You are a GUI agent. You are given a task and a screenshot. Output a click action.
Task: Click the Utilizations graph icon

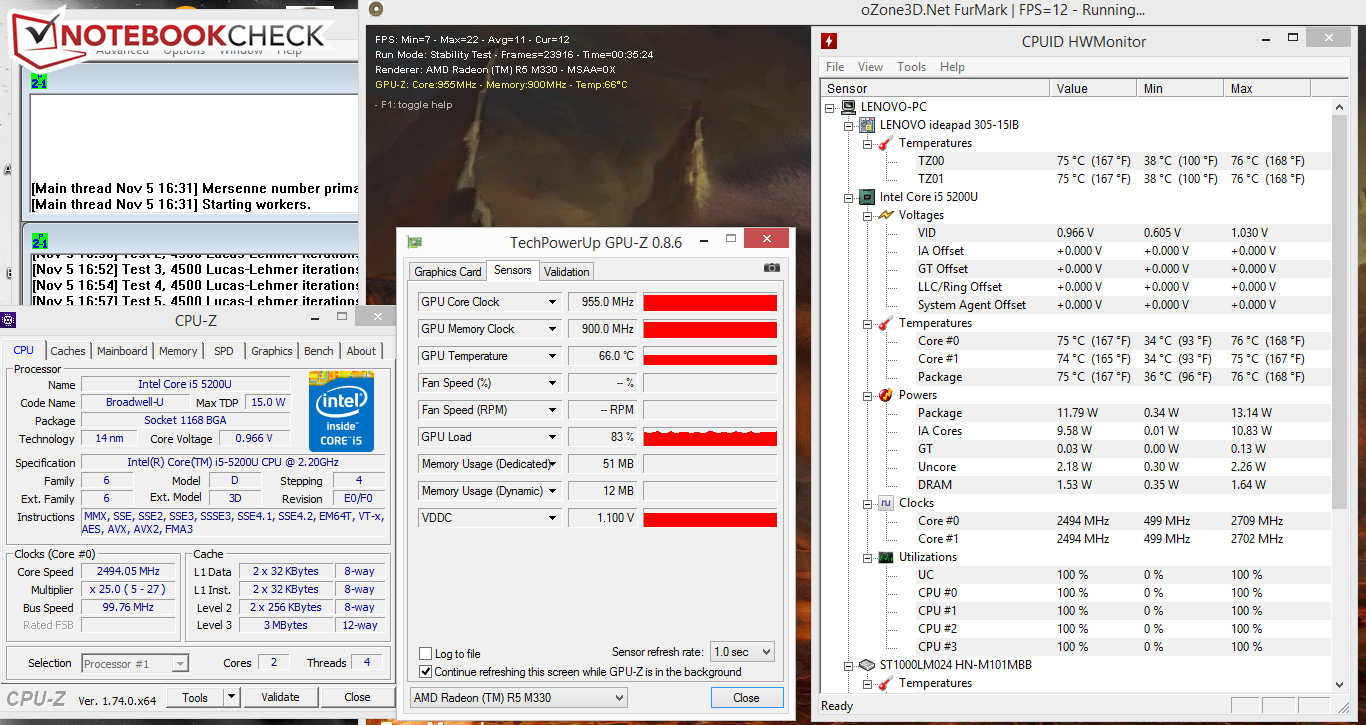pyautogui.click(x=886, y=557)
